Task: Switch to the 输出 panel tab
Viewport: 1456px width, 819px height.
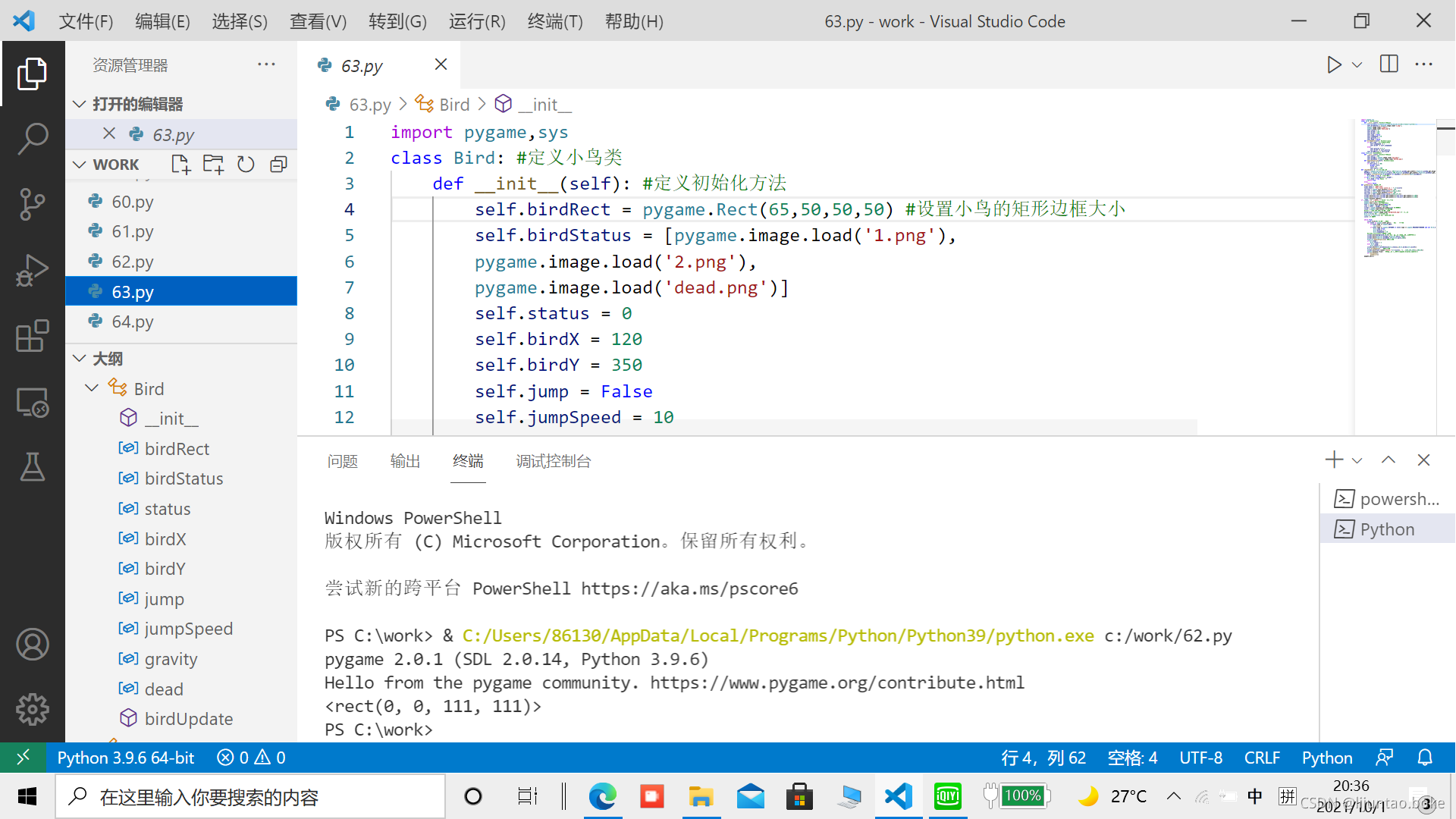Action: pos(405,461)
